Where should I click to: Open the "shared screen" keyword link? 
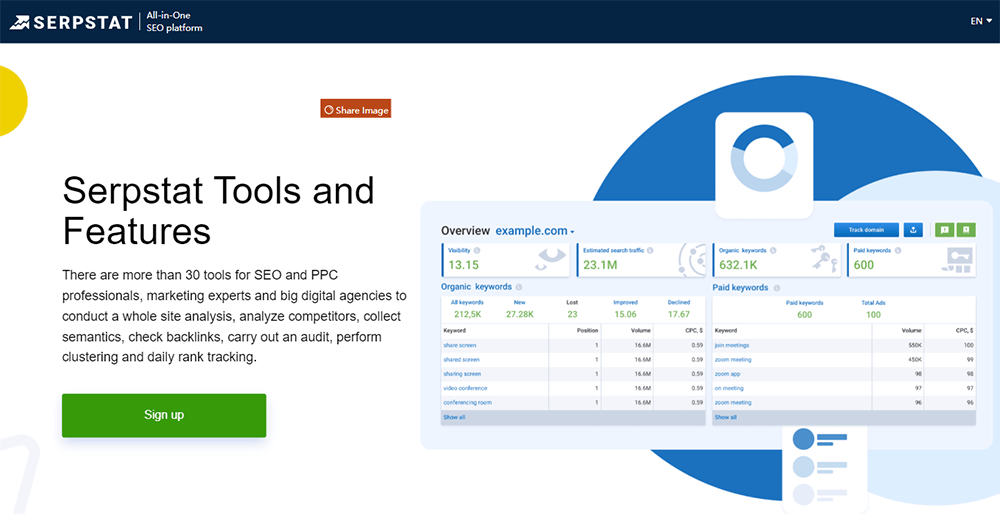click(x=461, y=360)
